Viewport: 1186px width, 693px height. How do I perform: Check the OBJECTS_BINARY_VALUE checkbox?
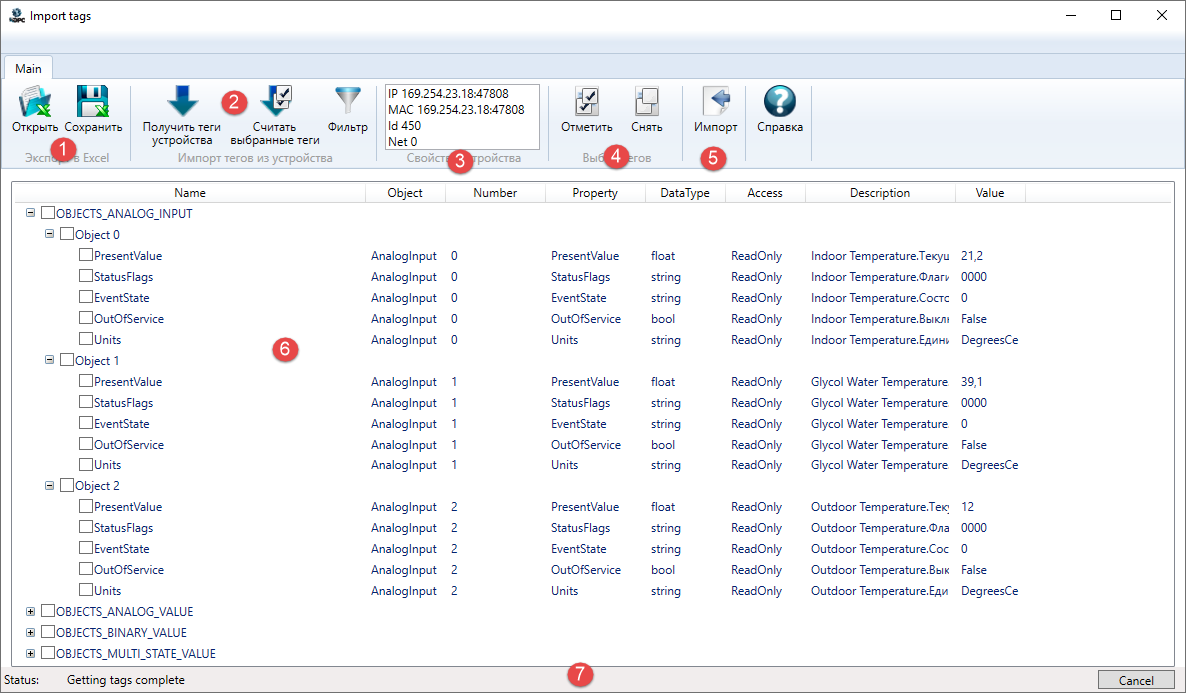48,632
